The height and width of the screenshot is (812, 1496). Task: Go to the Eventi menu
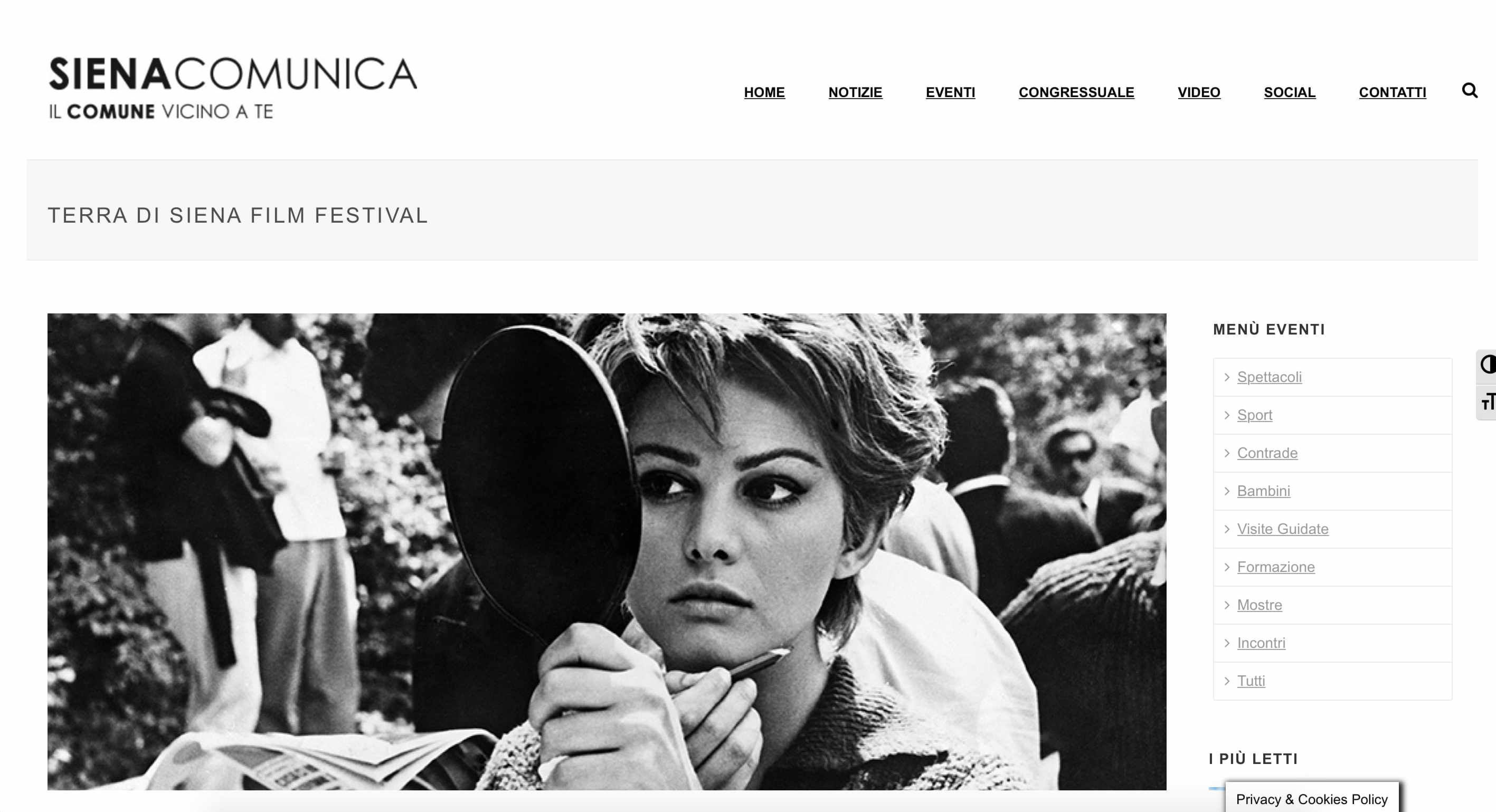point(950,92)
